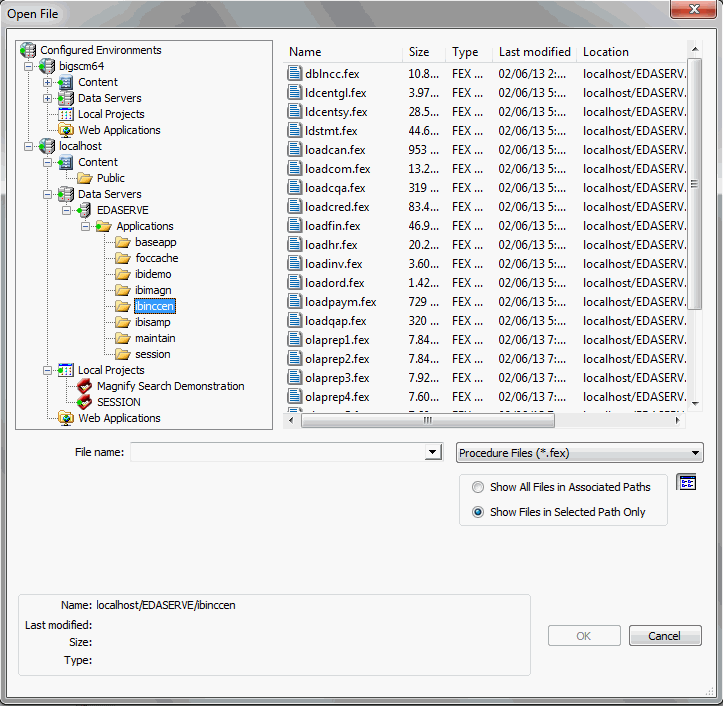Collapse the Applications folder node
This screenshot has width=723, height=706.
tap(85, 226)
